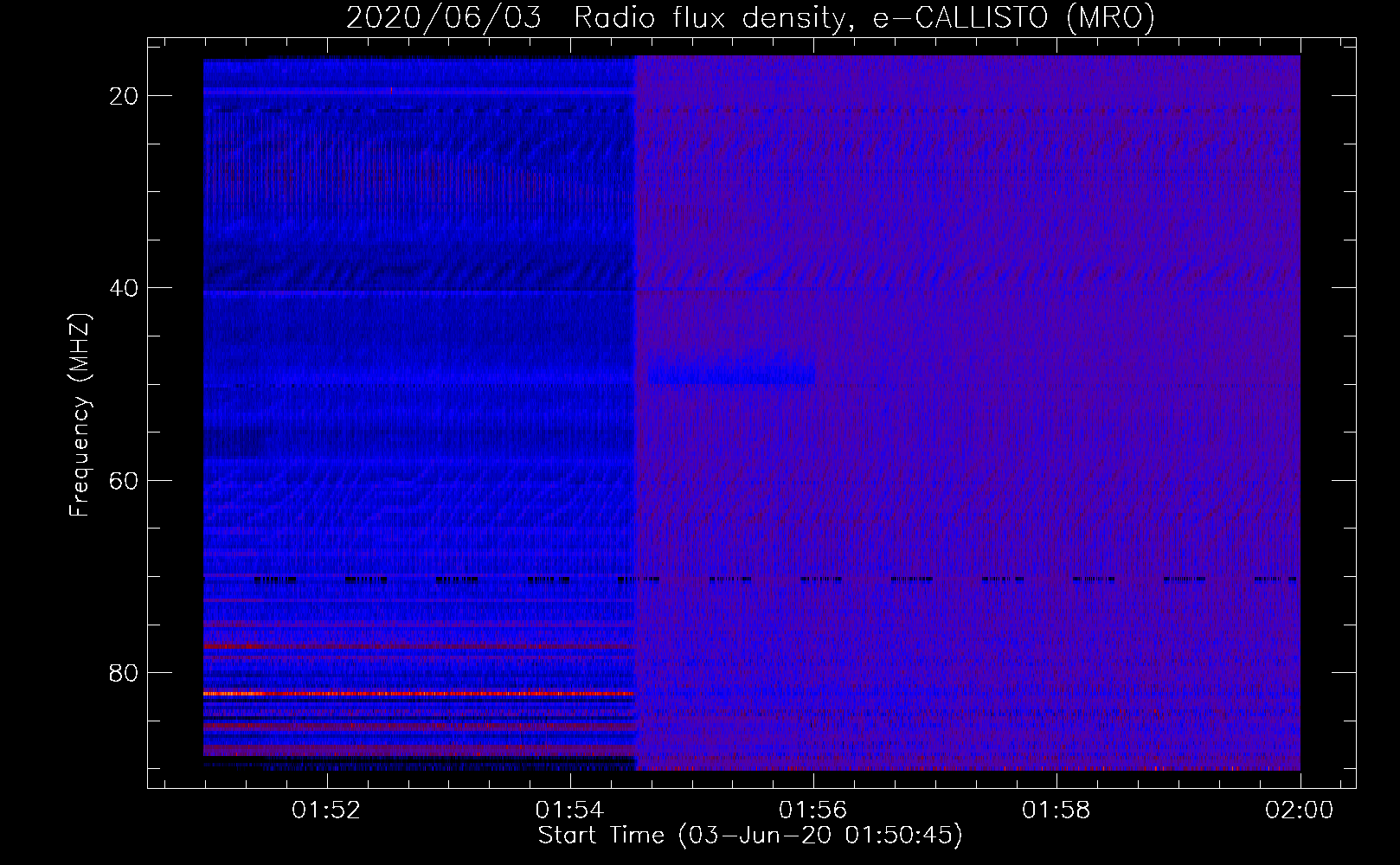Image resolution: width=1400 pixels, height=865 pixels.
Task: Click the '01:58' time tick label
Action: click(1056, 811)
